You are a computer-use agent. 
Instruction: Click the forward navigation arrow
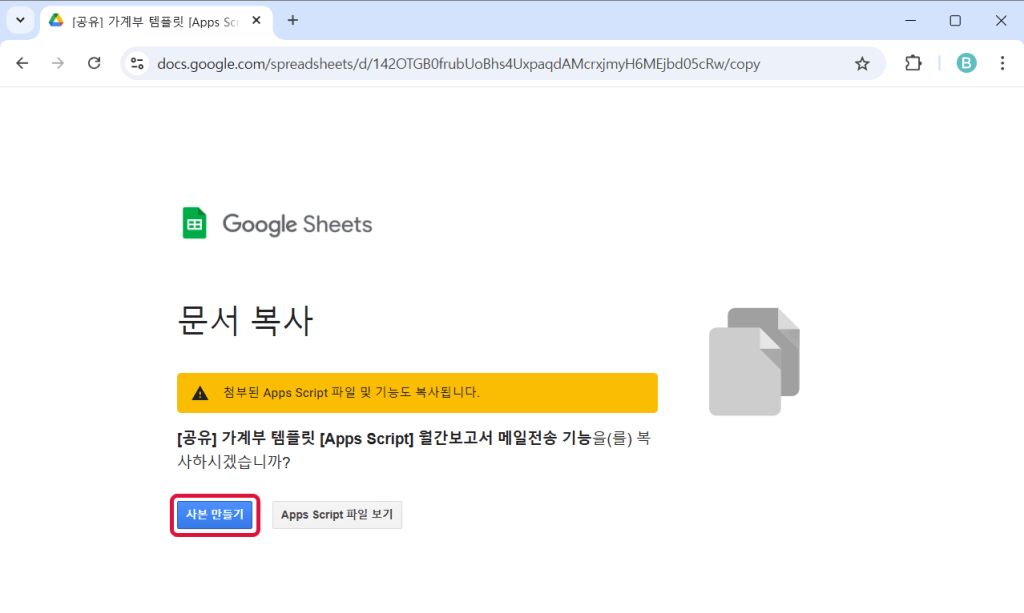pyautogui.click(x=58, y=63)
